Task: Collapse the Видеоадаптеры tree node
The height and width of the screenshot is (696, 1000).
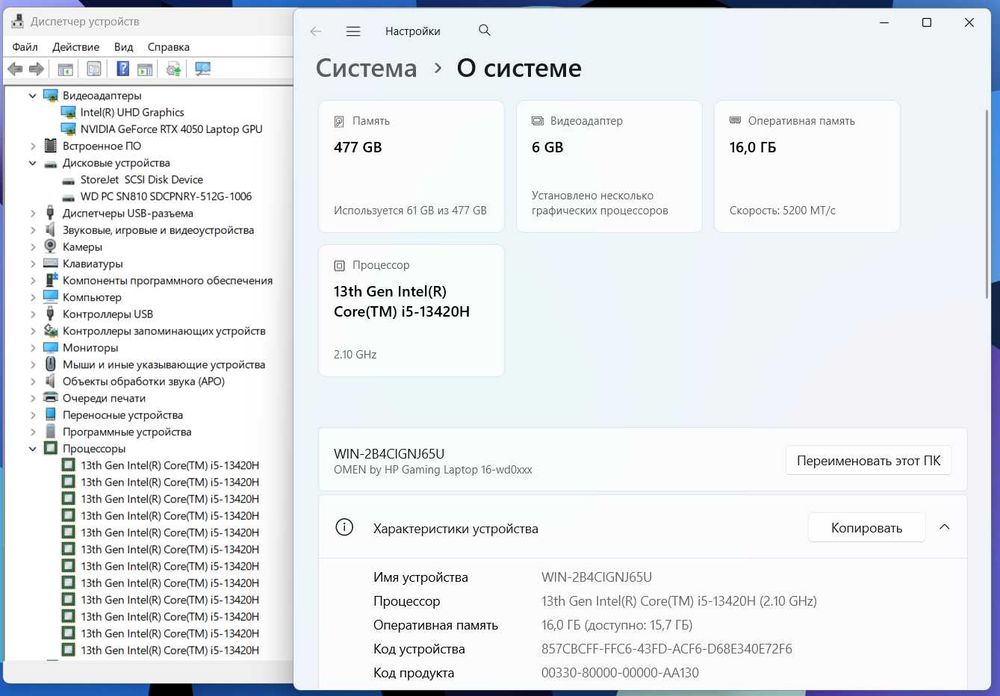Action: 33,96
